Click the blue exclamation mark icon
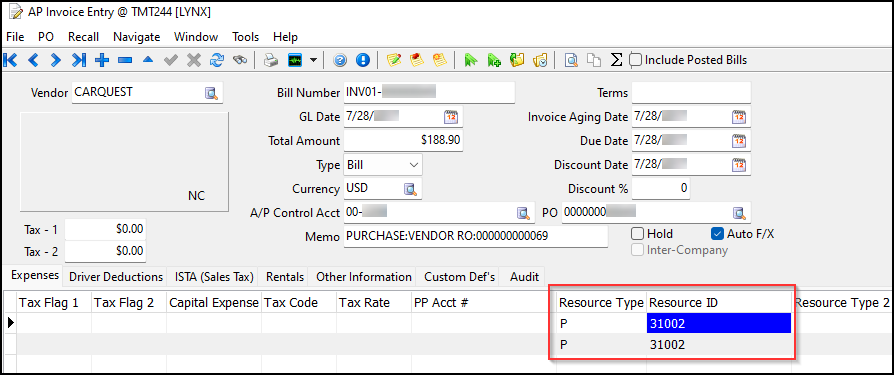The height and width of the screenshot is (375, 894). click(x=363, y=60)
